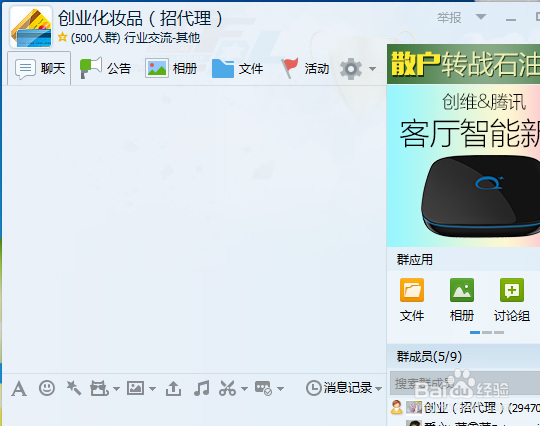The width and height of the screenshot is (540, 426).
Task: Open the 活动 activities tab
Action: coord(305,68)
